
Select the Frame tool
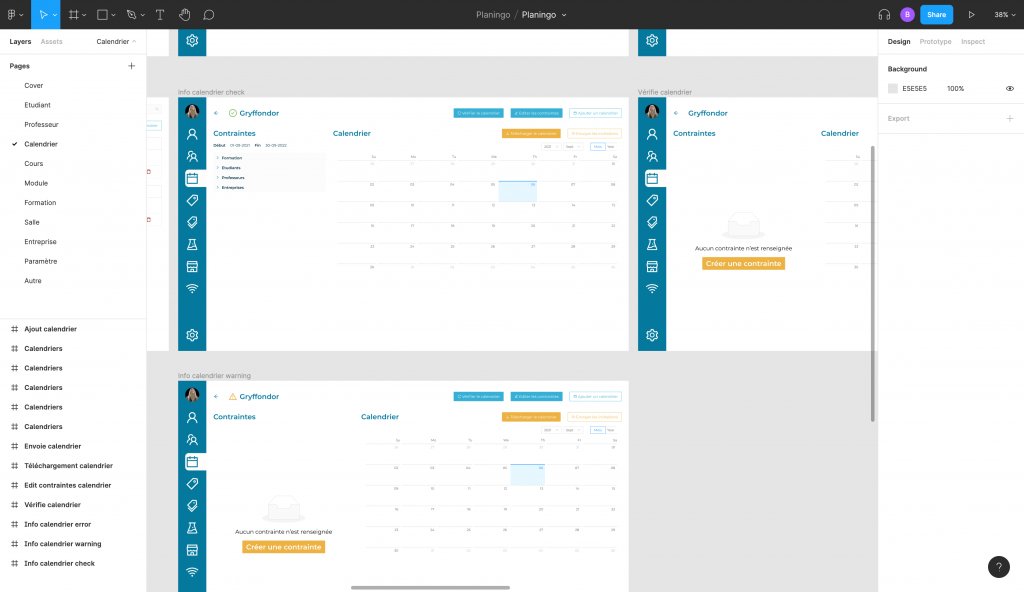pos(73,15)
